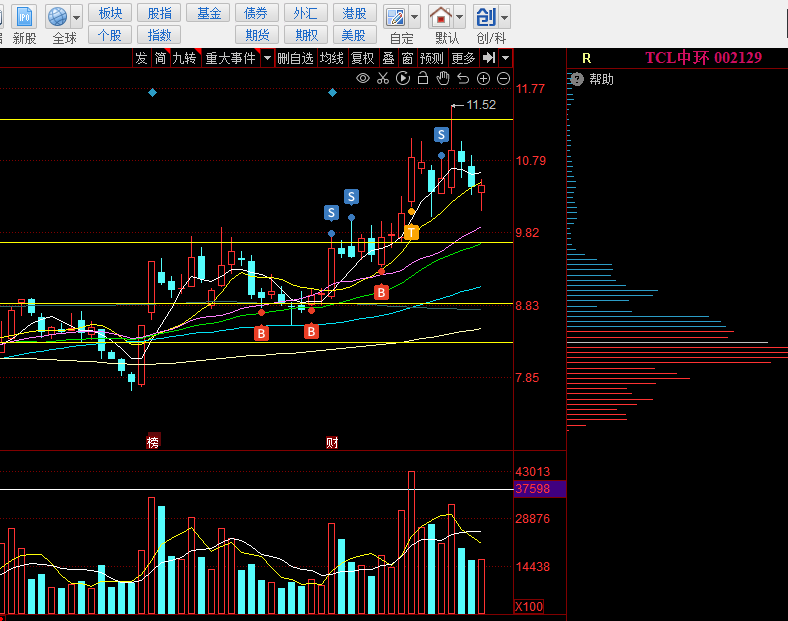Viewport: 788px width, 621px height.
Task: Click the undo arrow icon
Action: pos(463,78)
